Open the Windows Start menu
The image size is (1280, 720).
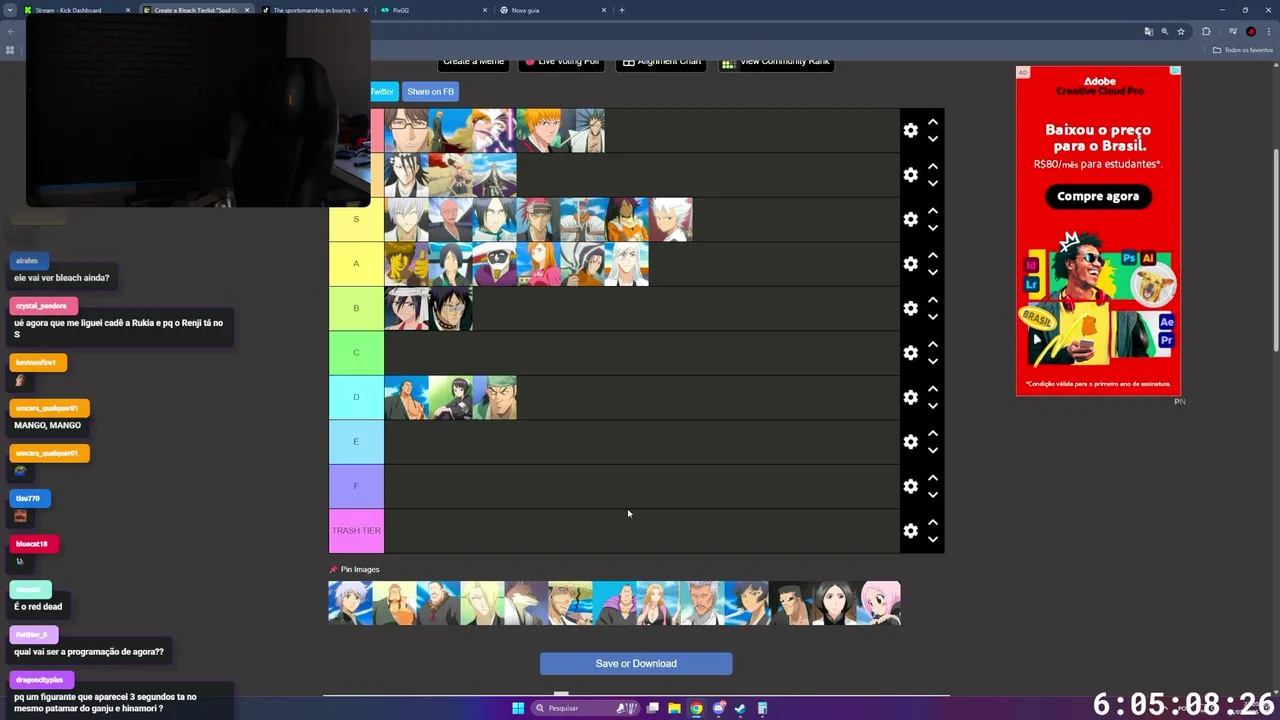(x=518, y=708)
